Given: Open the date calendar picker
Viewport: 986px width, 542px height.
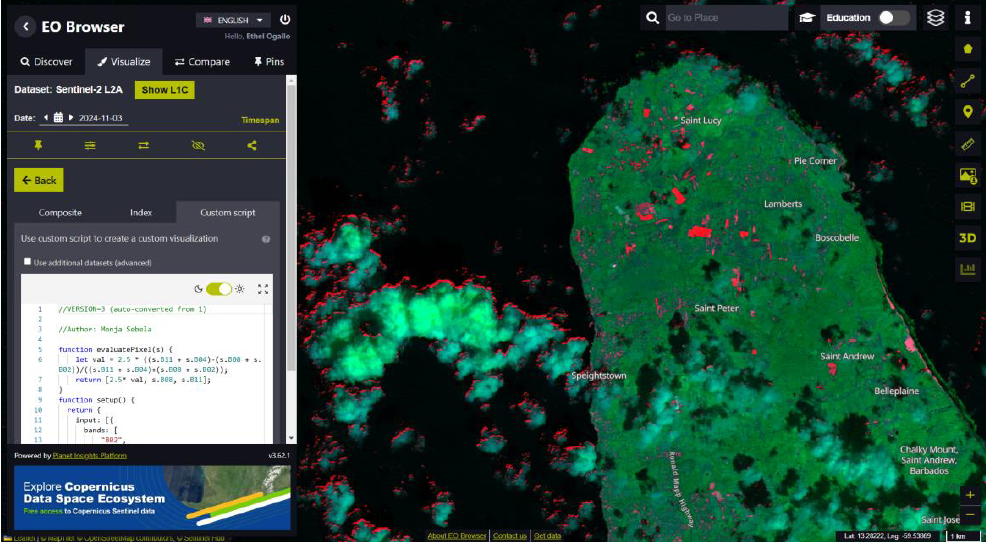Looking at the screenshot, I should click(x=58, y=118).
